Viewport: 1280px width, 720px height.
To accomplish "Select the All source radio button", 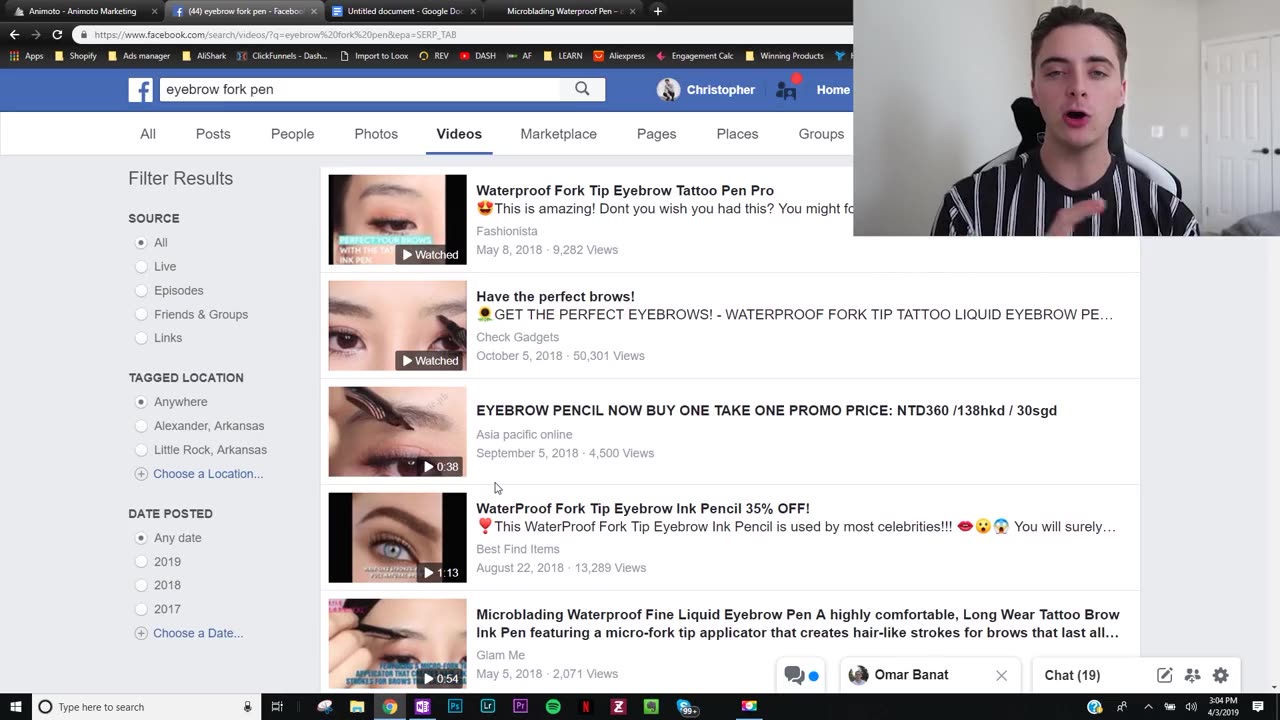I will (x=141, y=243).
